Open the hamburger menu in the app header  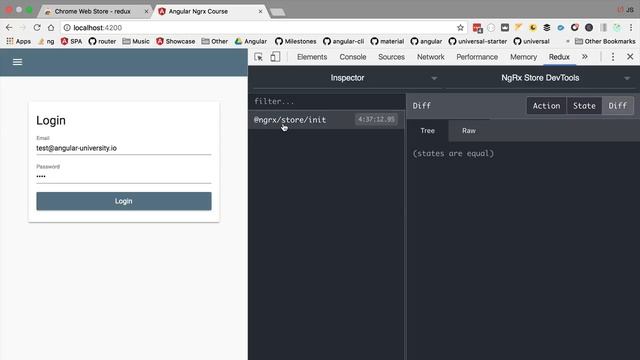pos(17,62)
